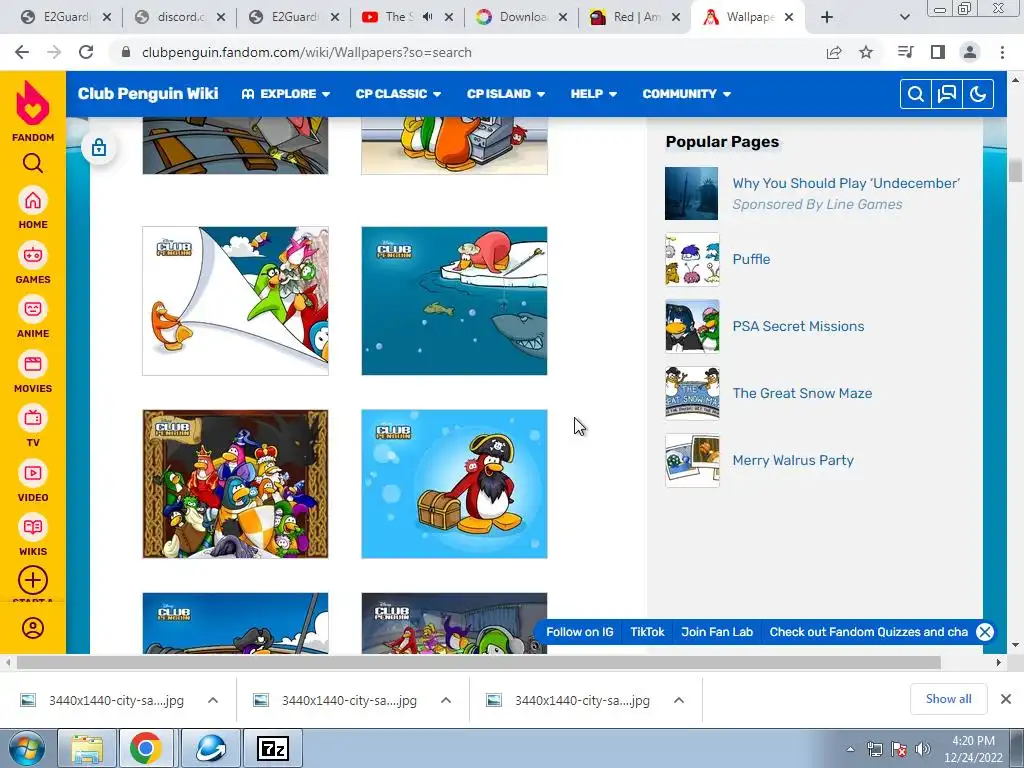This screenshot has height=768, width=1024.
Task: Open the Rockhopper treasure chest wallpaper
Action: point(455,484)
